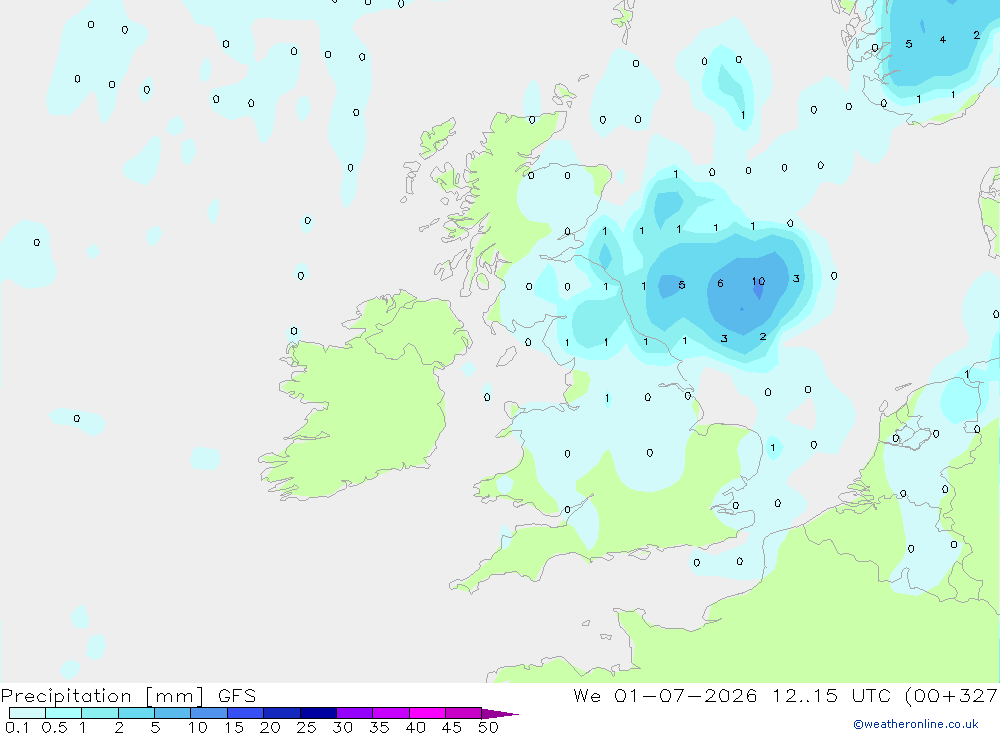This screenshot has height=733, width=1000.
Task: Click the 40–45 mm bright magenta legend box
Action: (427, 713)
